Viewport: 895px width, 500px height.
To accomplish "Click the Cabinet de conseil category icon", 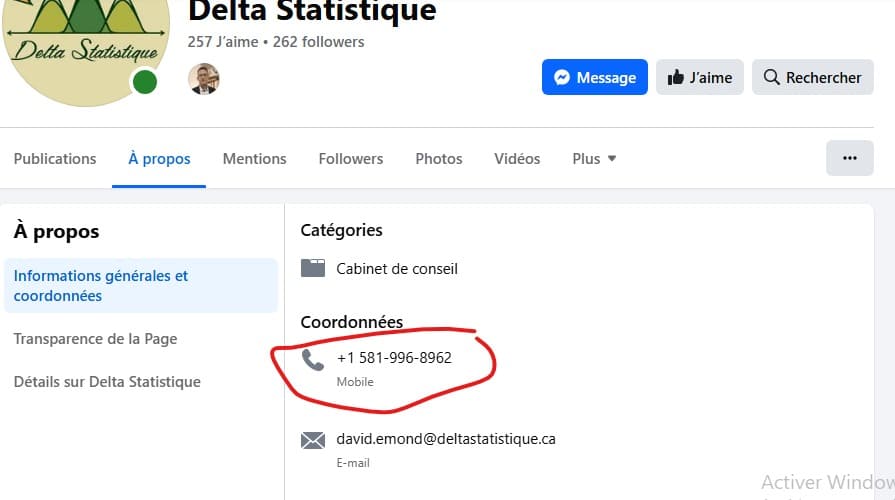I will pos(314,268).
